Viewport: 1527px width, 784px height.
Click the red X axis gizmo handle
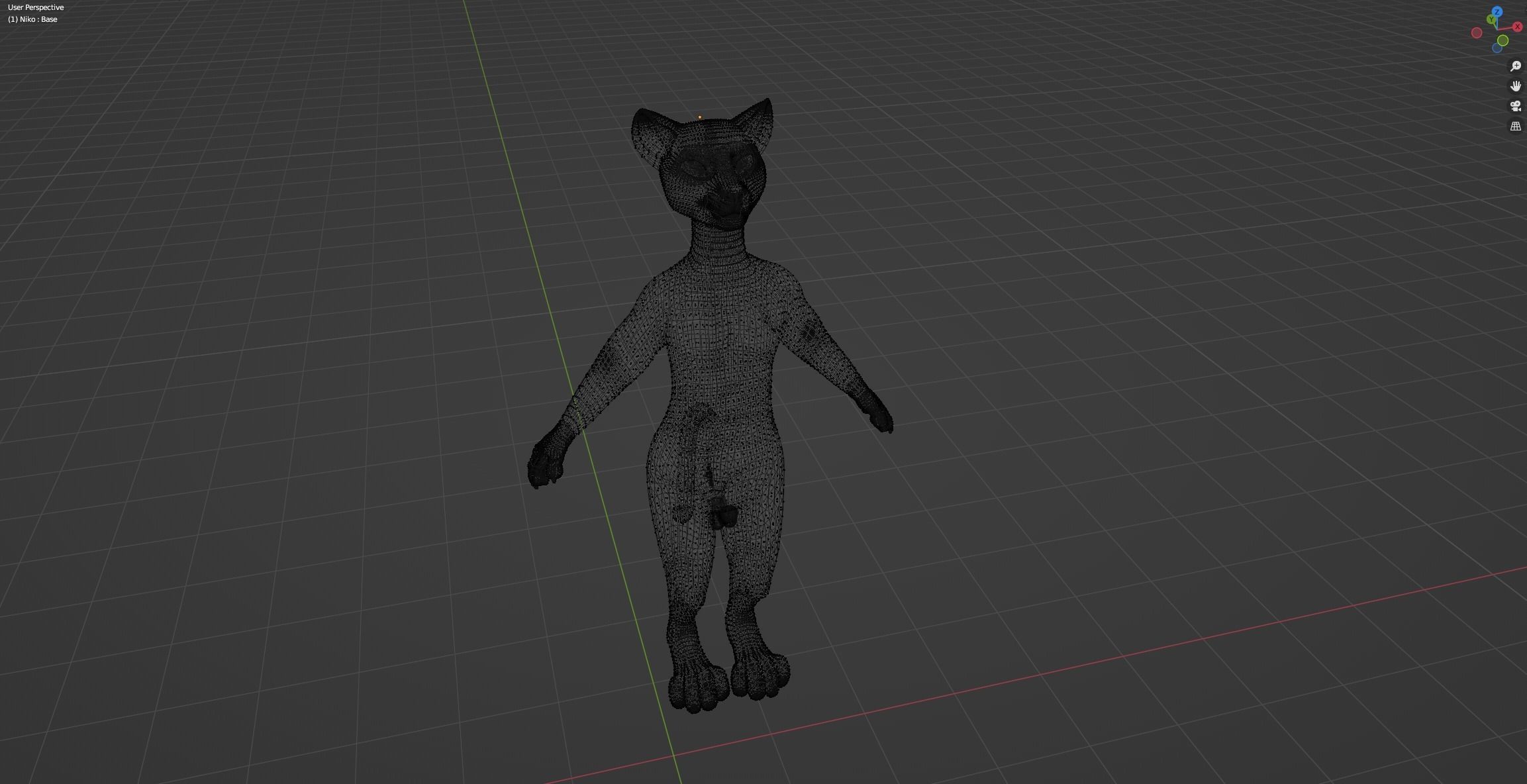coord(1517,27)
